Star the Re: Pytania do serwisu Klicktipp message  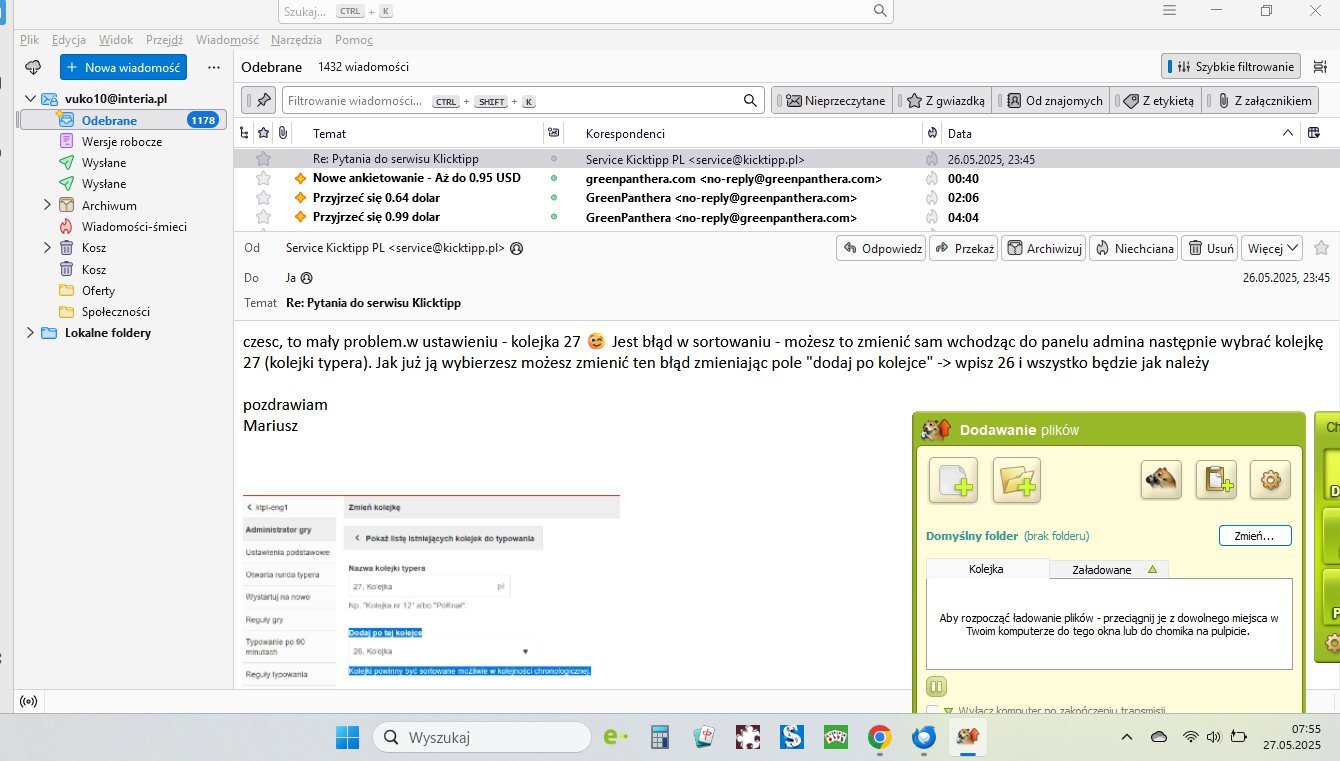tap(263, 159)
